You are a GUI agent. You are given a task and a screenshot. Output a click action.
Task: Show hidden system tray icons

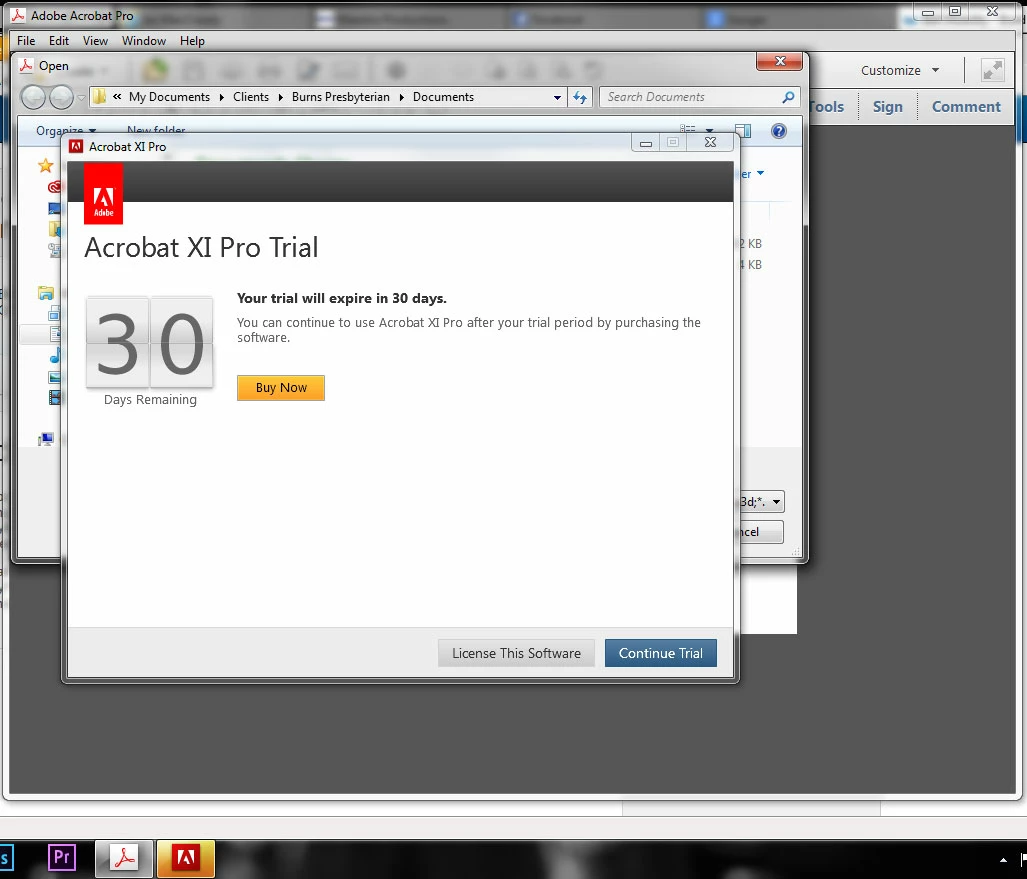[1003, 860]
